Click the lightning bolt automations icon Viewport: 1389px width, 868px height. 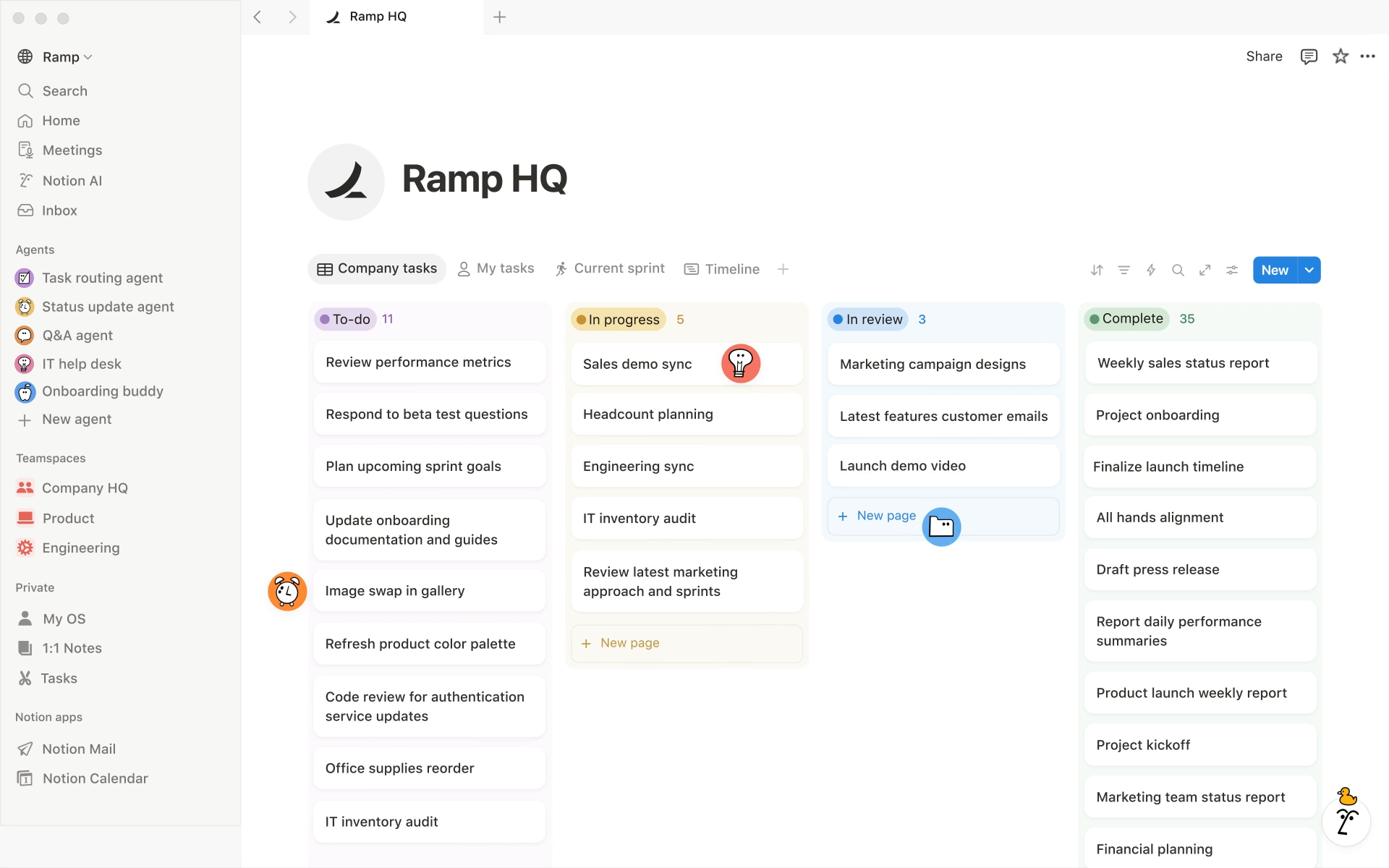point(1151,270)
